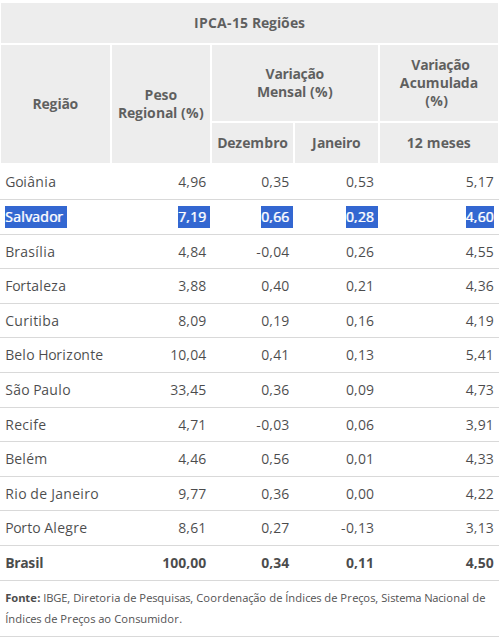Viewport: 501px width, 641px height.
Task: Click Porto Alegre's -0,13 January value
Action: point(357,528)
